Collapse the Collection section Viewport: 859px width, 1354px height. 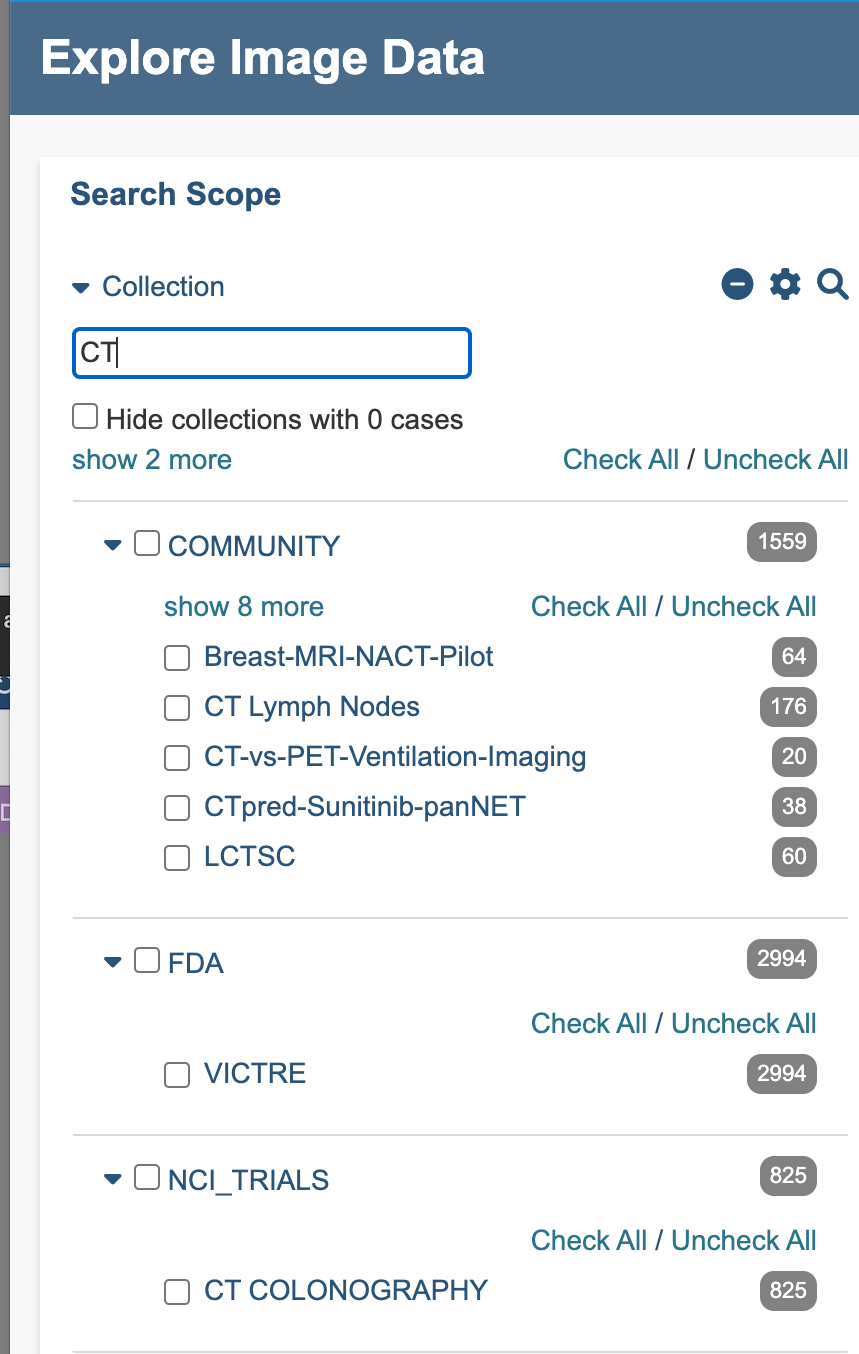81,286
